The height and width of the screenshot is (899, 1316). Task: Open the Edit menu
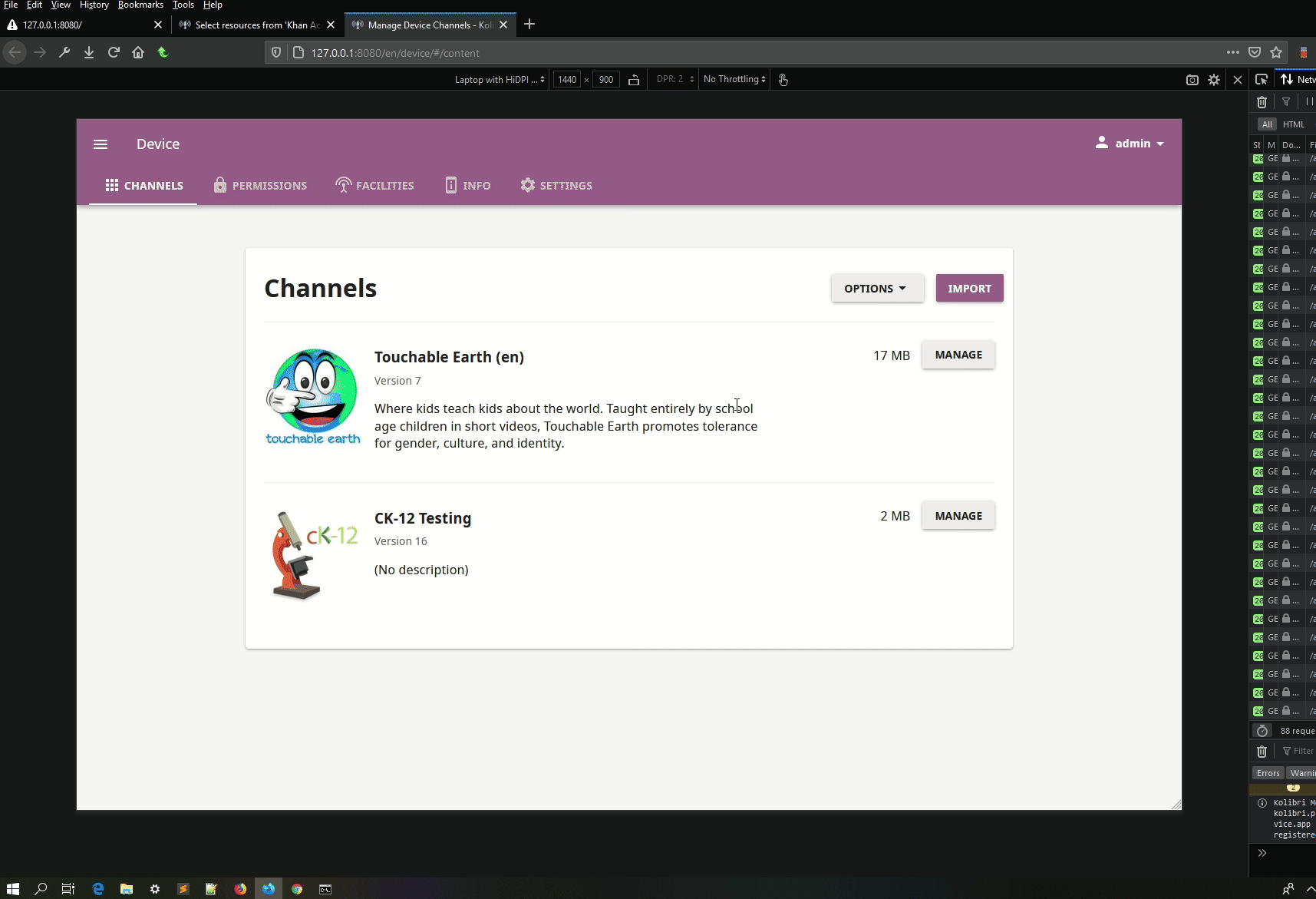[x=35, y=5]
